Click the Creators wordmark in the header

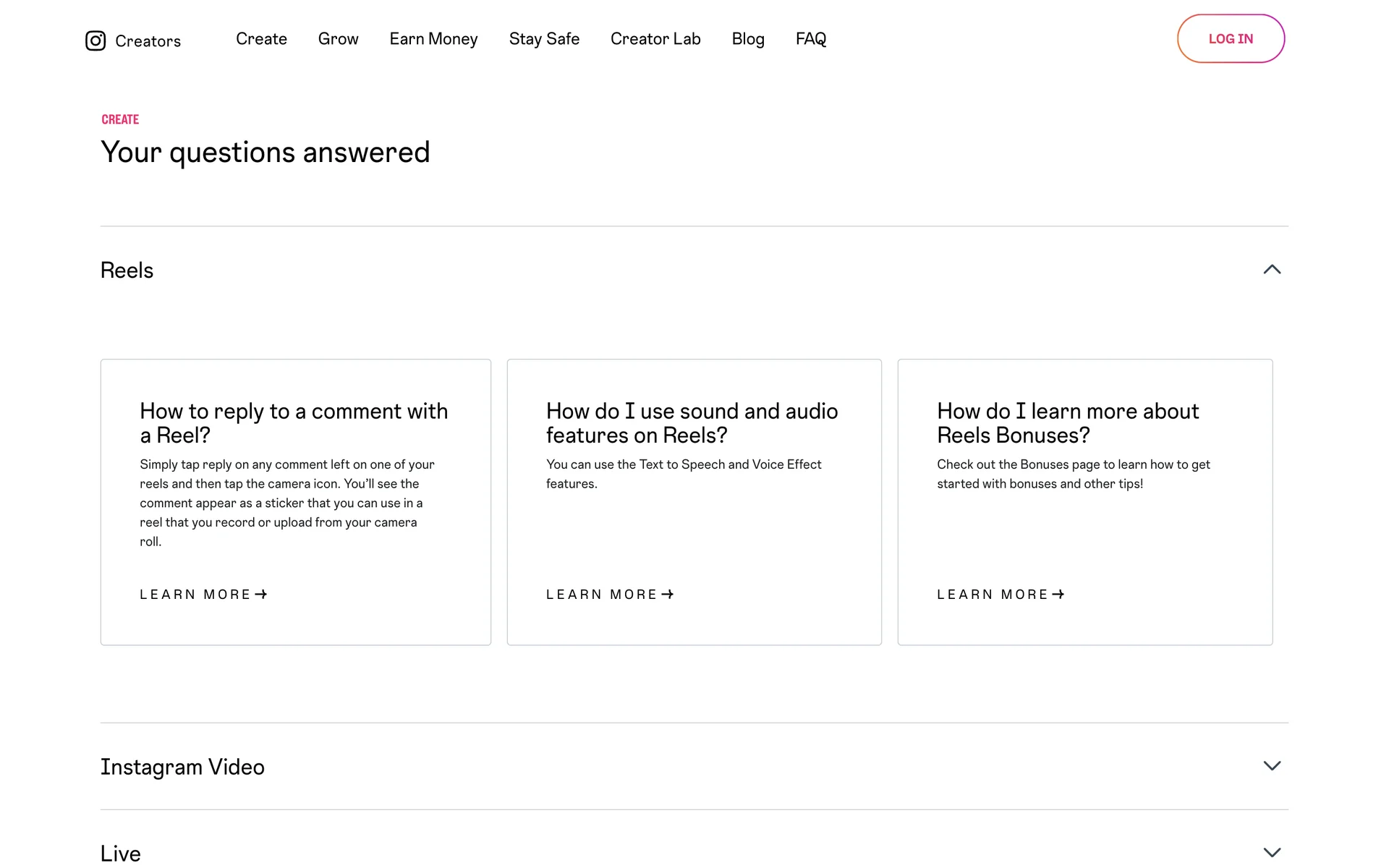pyautogui.click(x=148, y=41)
